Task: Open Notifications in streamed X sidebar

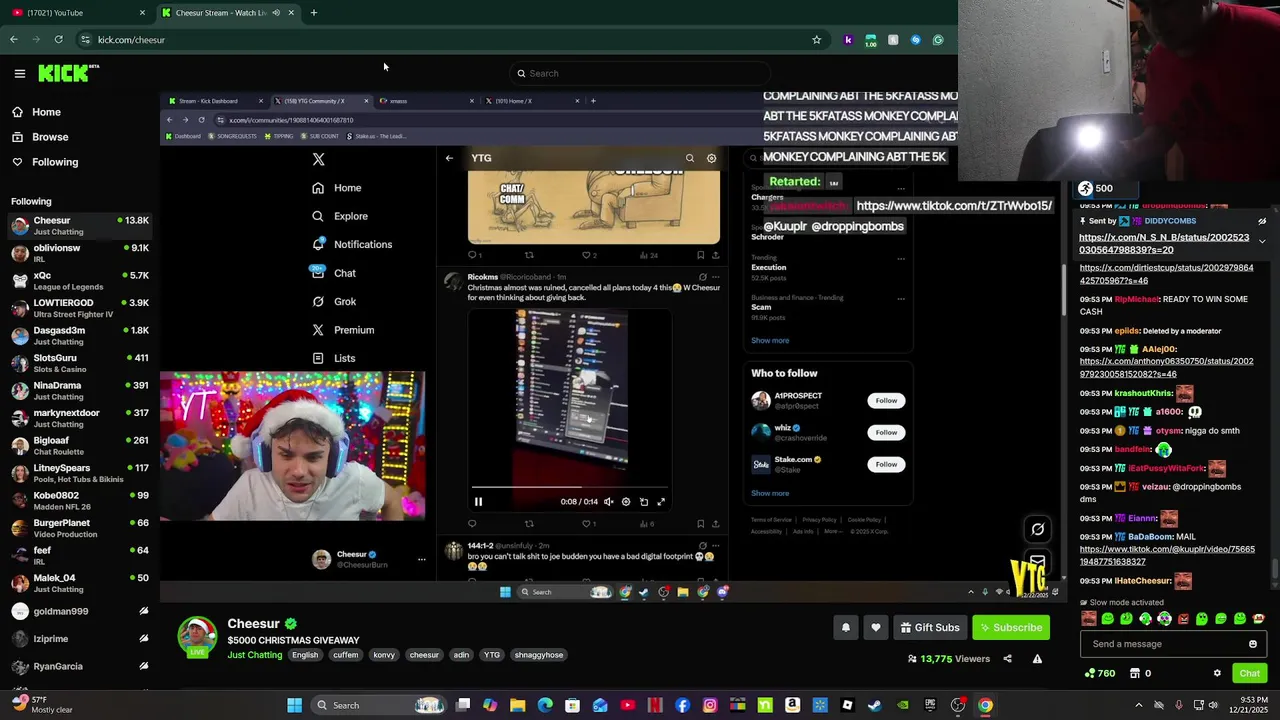Action: click(352, 244)
